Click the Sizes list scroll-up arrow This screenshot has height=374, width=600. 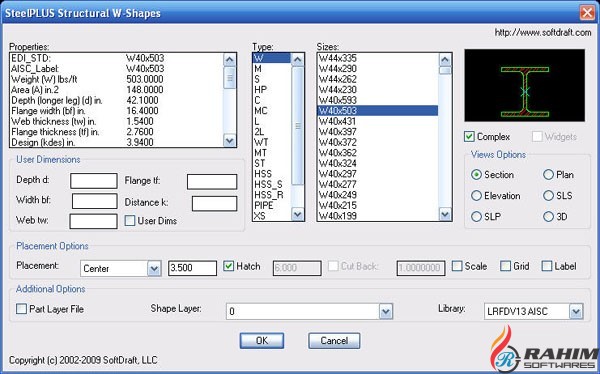[445, 59]
